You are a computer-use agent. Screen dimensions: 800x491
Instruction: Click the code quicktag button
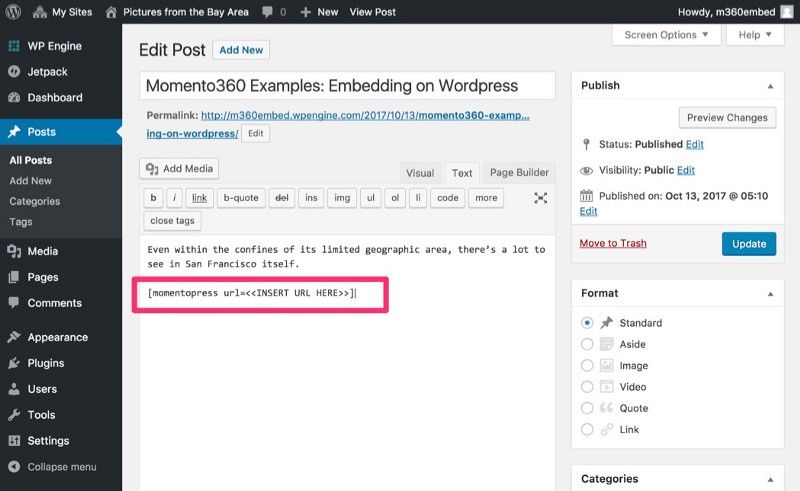[447, 198]
